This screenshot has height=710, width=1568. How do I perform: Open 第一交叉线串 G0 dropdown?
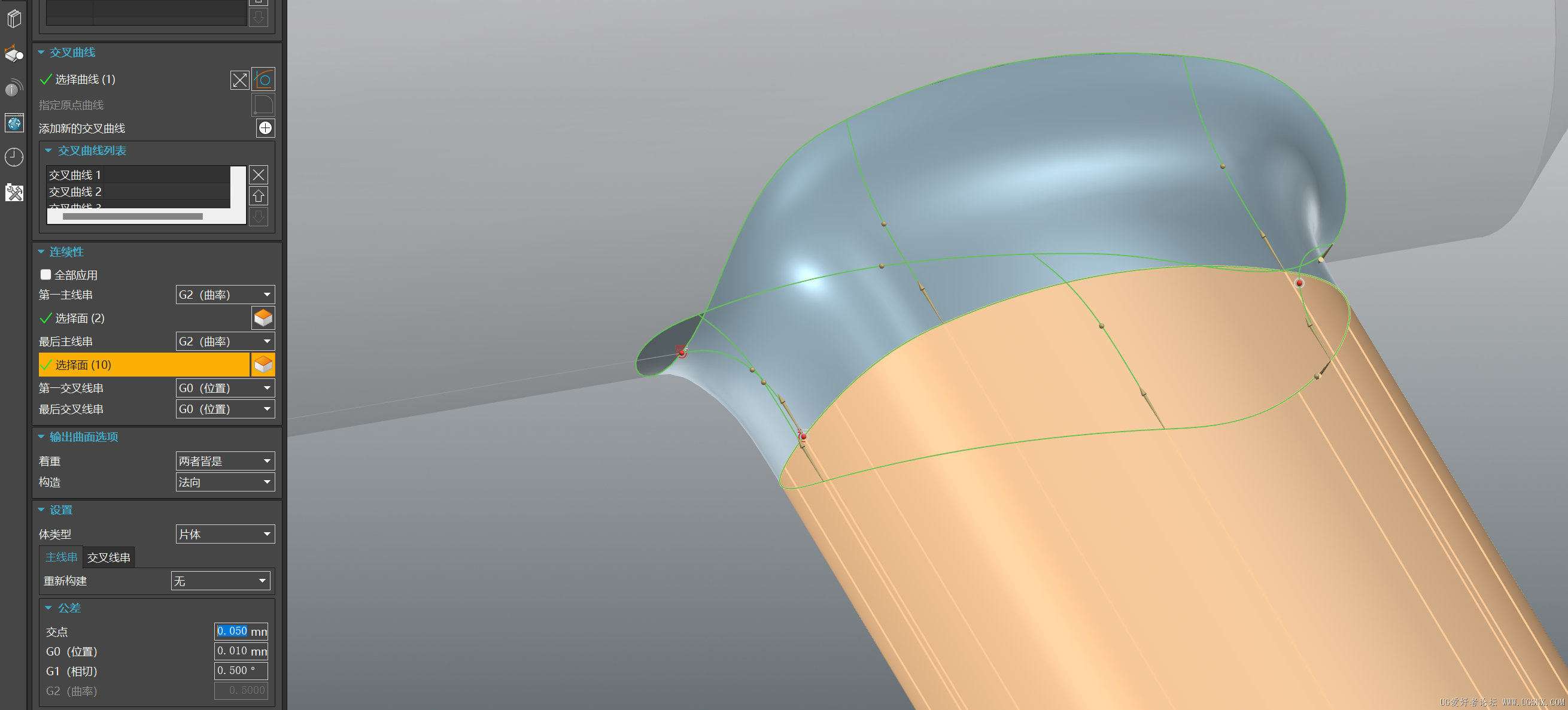[x=224, y=388]
